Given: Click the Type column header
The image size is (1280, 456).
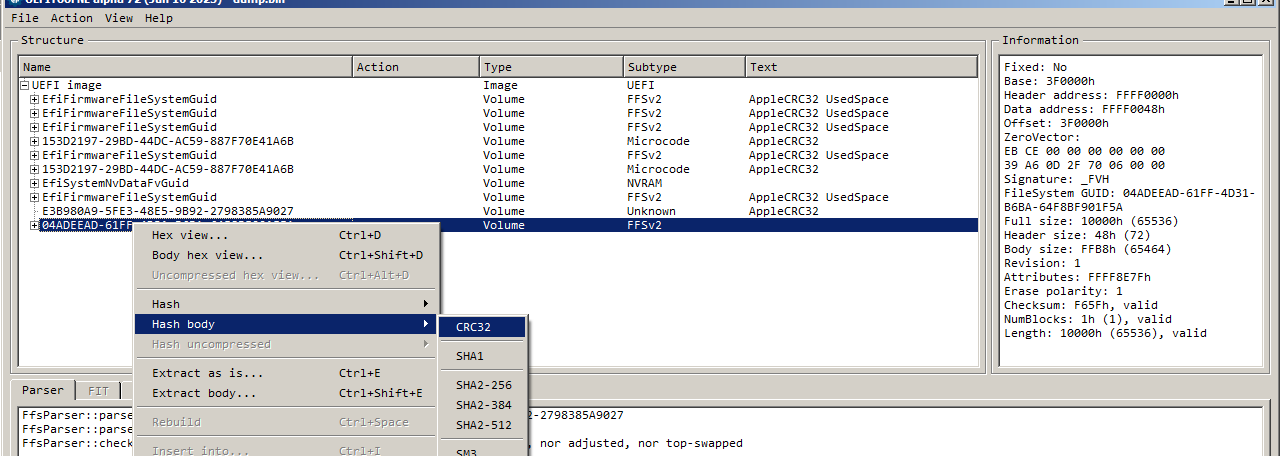Looking at the screenshot, I should [551, 67].
